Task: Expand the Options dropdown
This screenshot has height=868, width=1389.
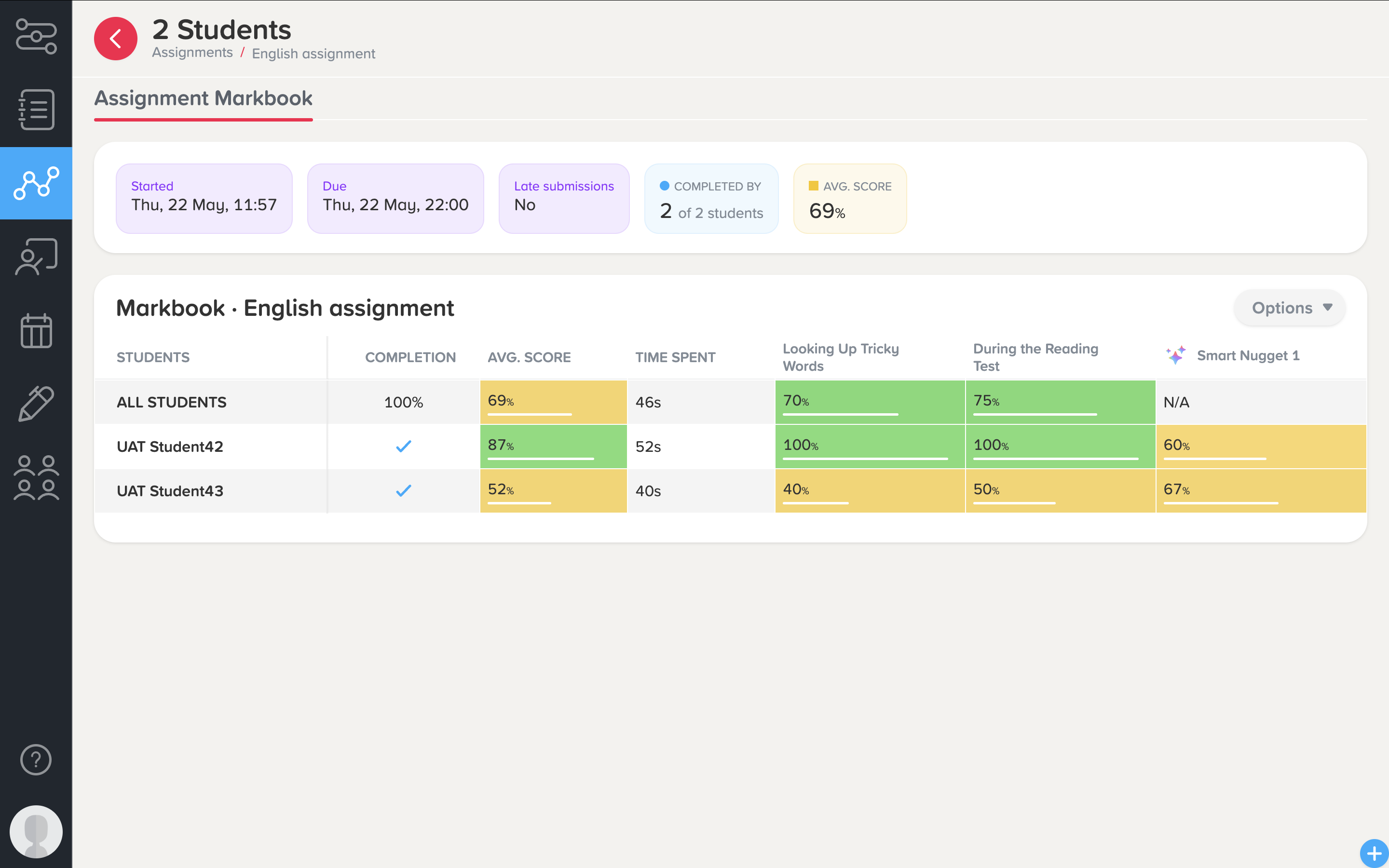Action: pos(1290,308)
